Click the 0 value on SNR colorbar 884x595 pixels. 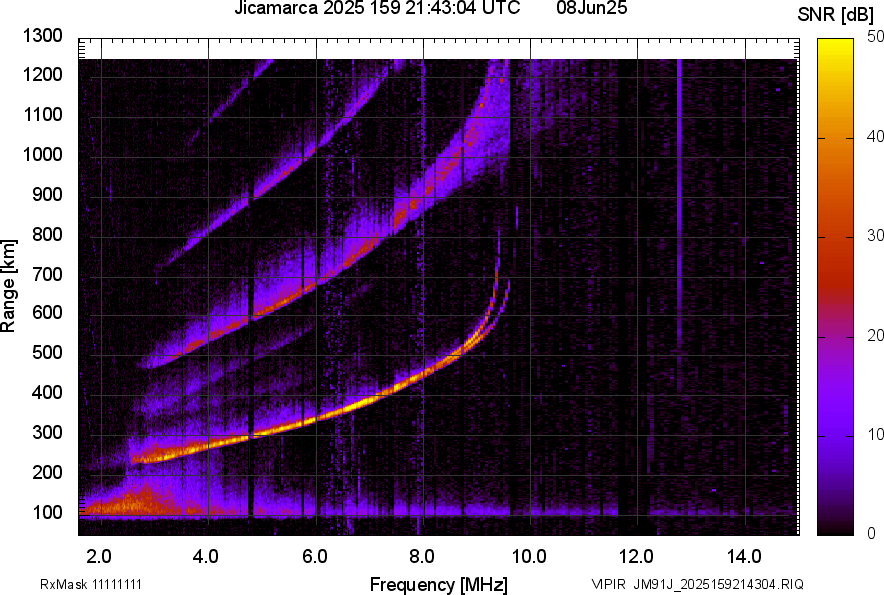coord(872,532)
